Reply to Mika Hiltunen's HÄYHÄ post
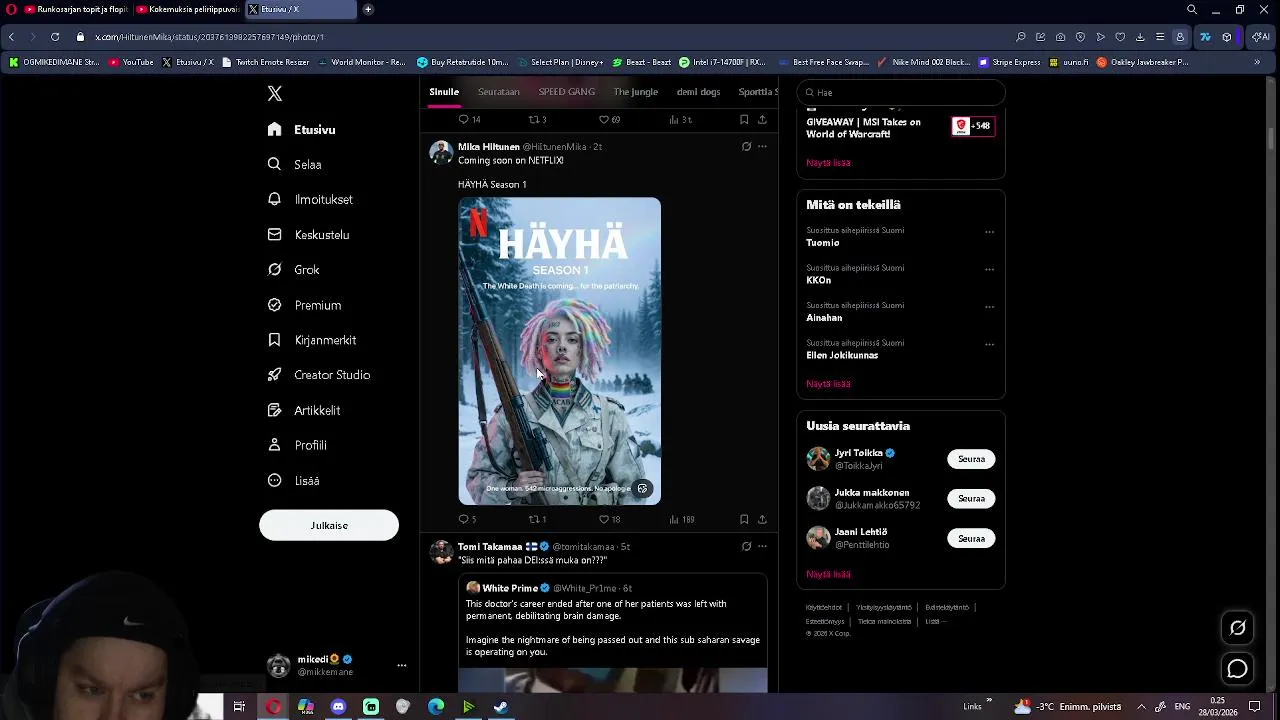This screenshot has height=720, width=1280. [466, 520]
